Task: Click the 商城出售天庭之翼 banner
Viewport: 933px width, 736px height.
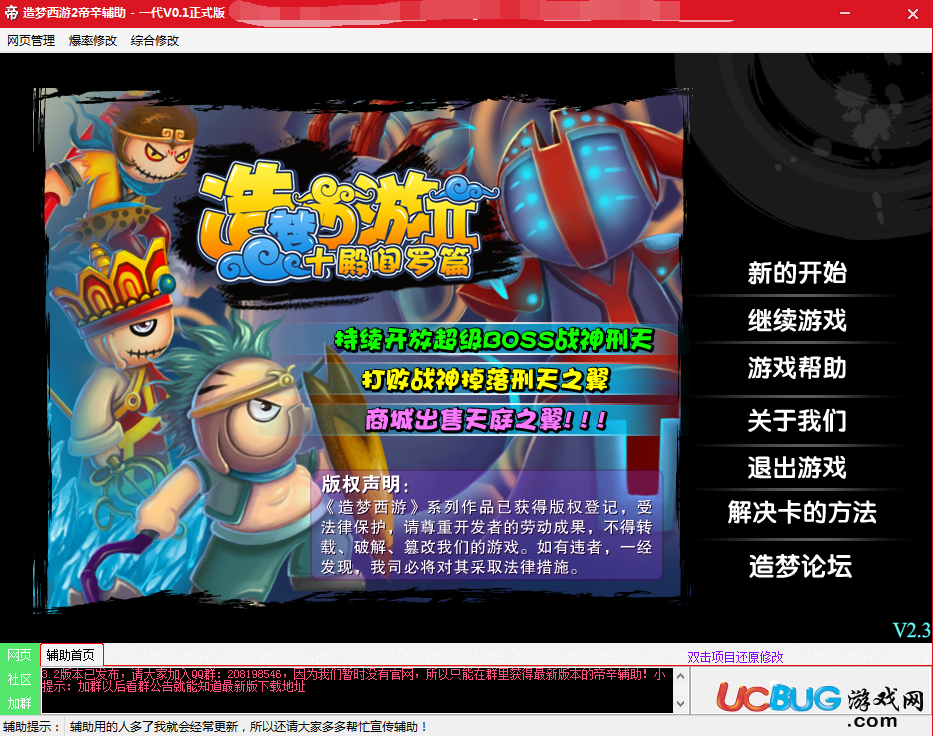Action: [486, 419]
